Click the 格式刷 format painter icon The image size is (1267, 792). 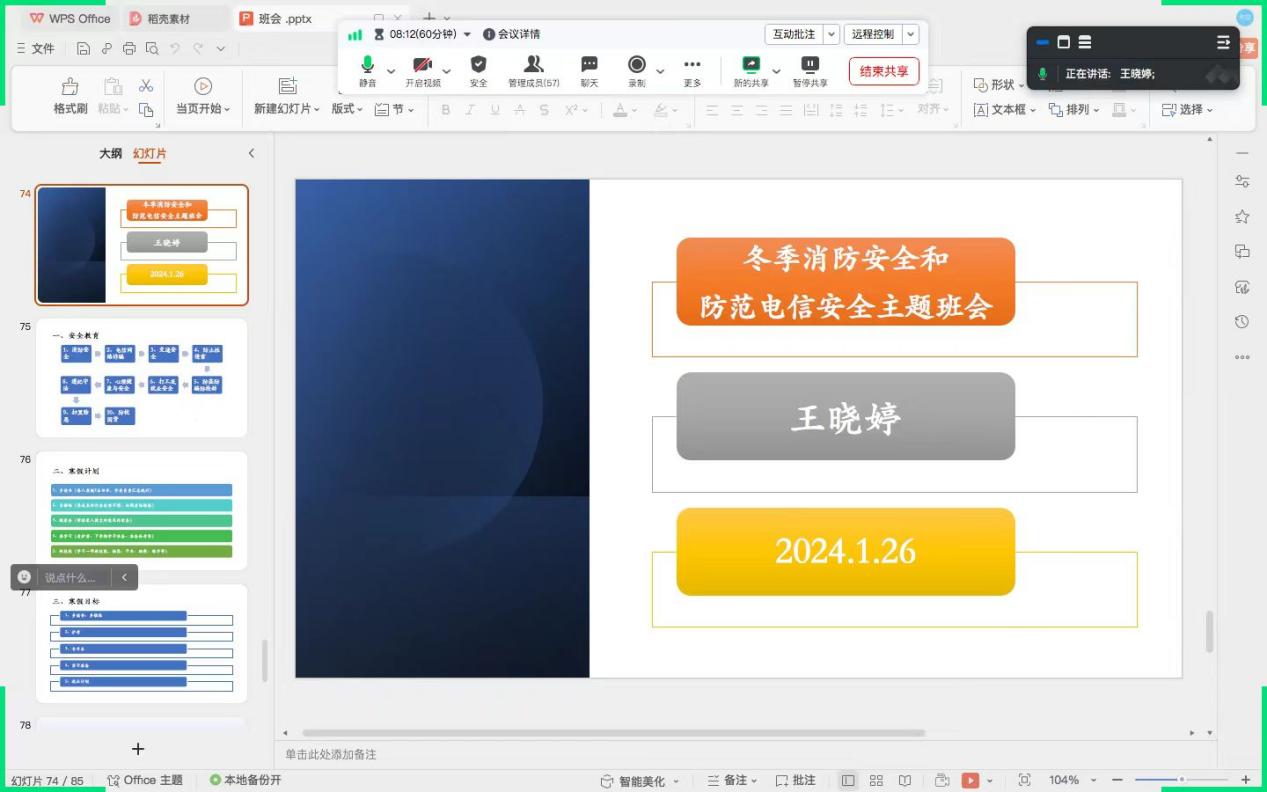pos(70,87)
